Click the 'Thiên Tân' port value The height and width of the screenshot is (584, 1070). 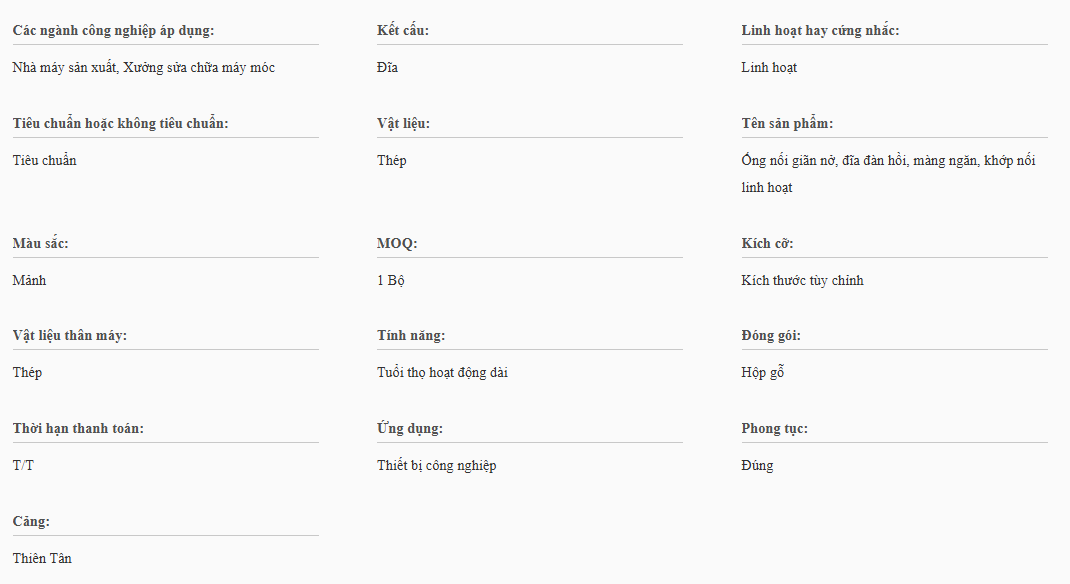42,559
